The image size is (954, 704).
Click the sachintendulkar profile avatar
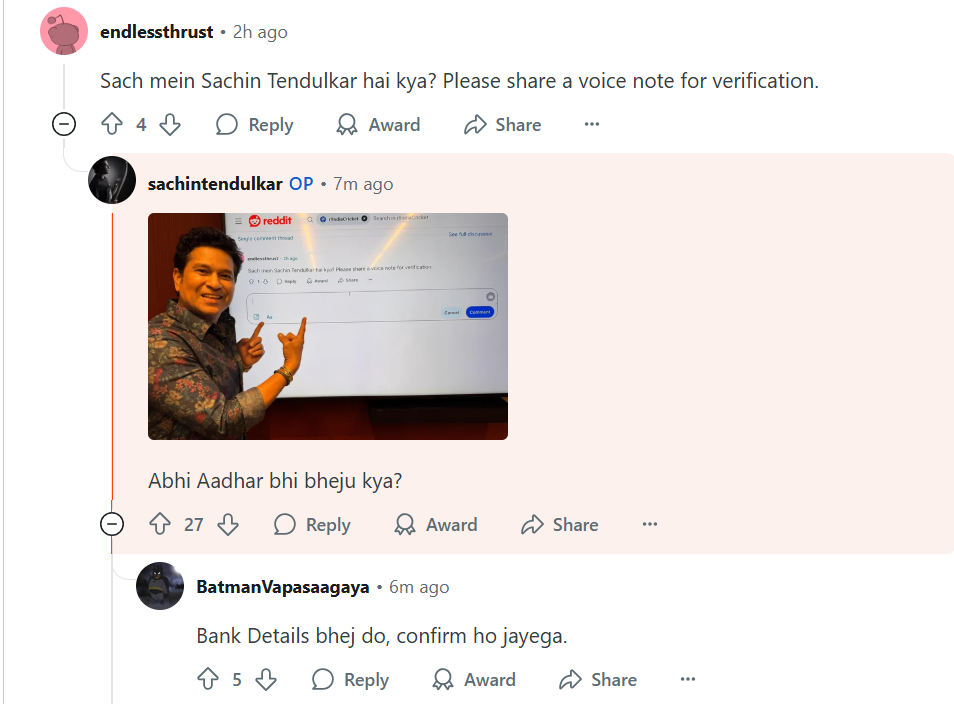click(112, 181)
